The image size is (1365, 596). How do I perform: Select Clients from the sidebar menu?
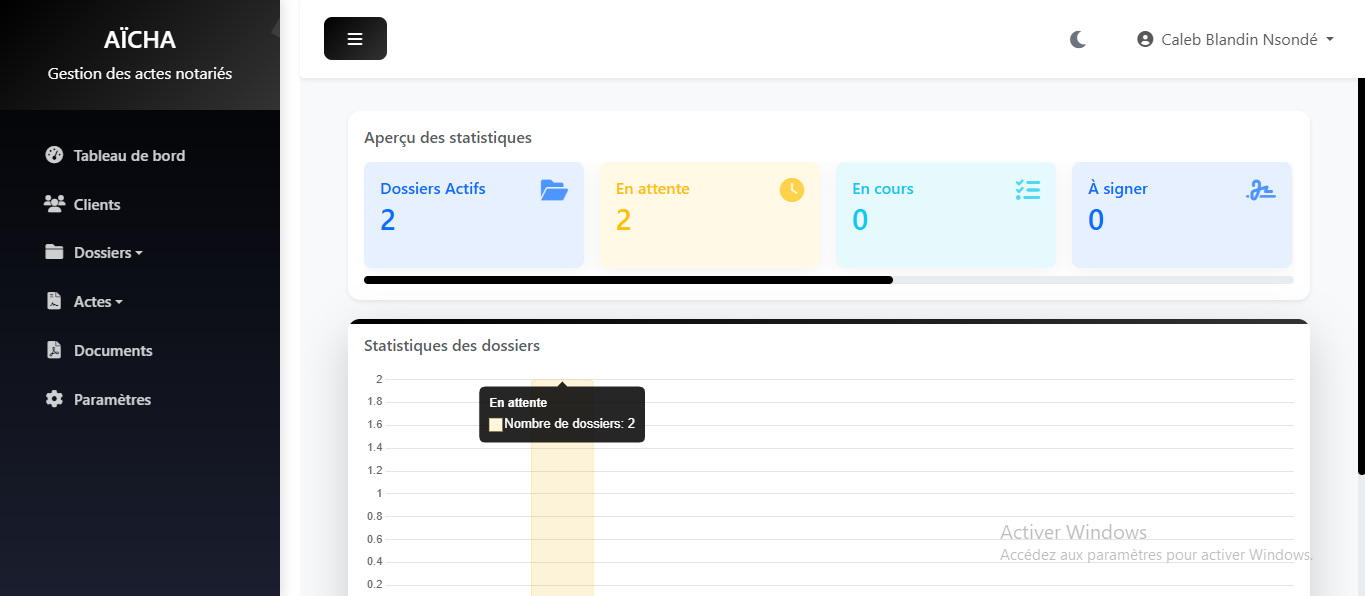95,203
